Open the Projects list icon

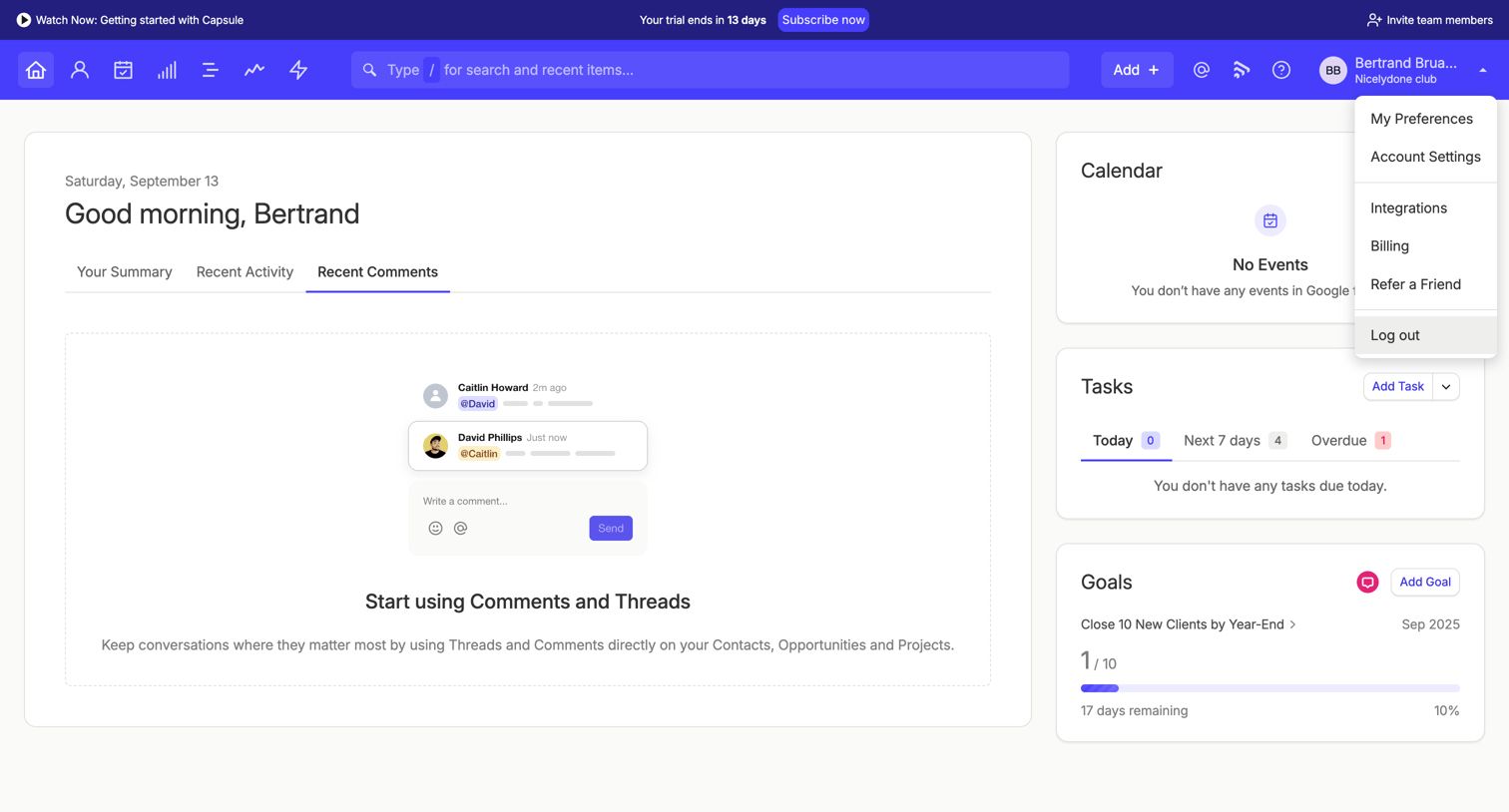point(211,70)
